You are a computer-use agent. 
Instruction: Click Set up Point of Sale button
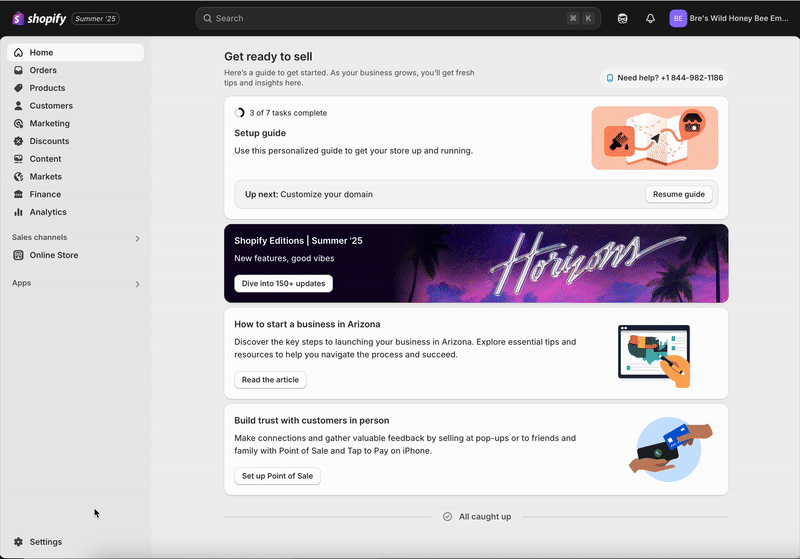coord(277,476)
